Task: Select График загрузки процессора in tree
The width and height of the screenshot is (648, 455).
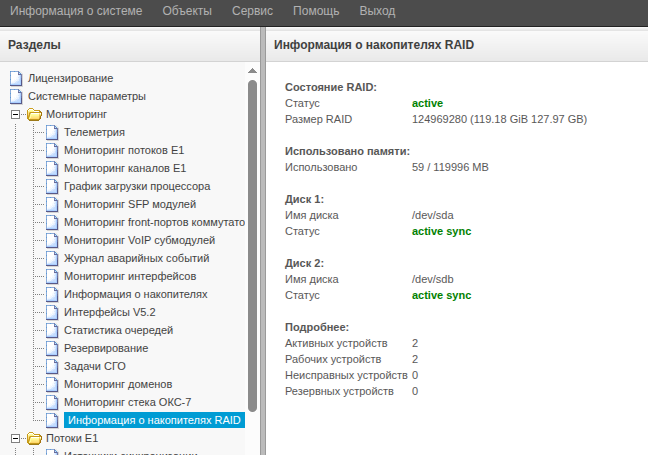Action: tap(137, 186)
